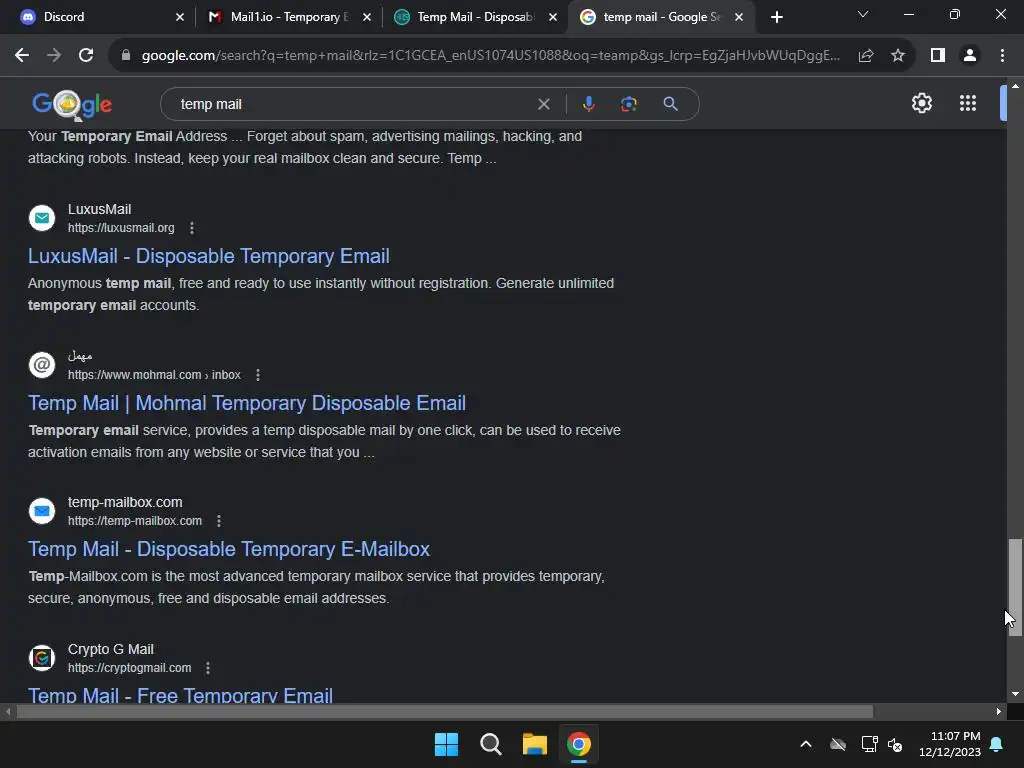Open a new browser tab
Viewport: 1024px width, 768px height.
tap(776, 17)
